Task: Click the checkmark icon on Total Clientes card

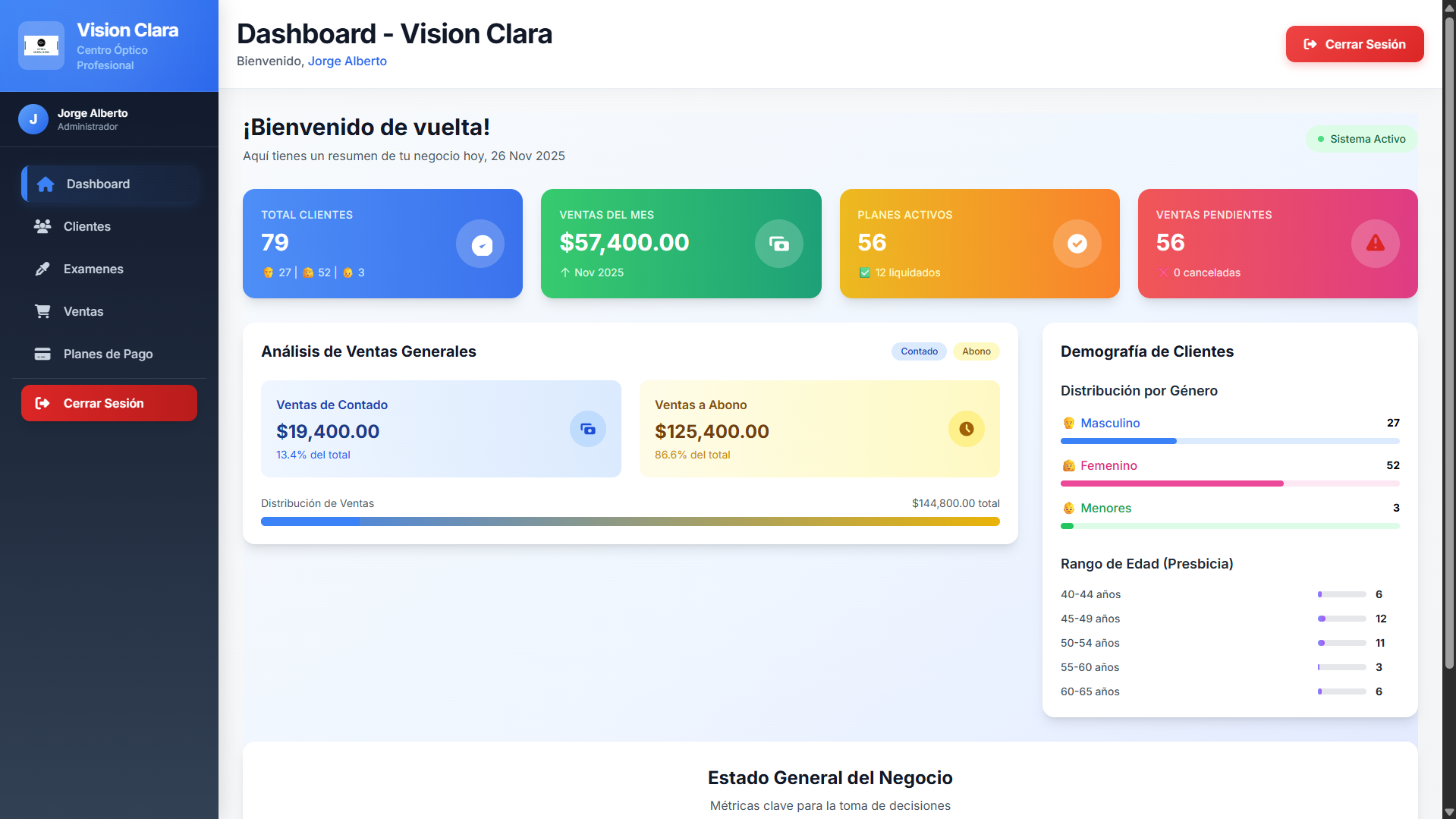Action: coord(480,244)
